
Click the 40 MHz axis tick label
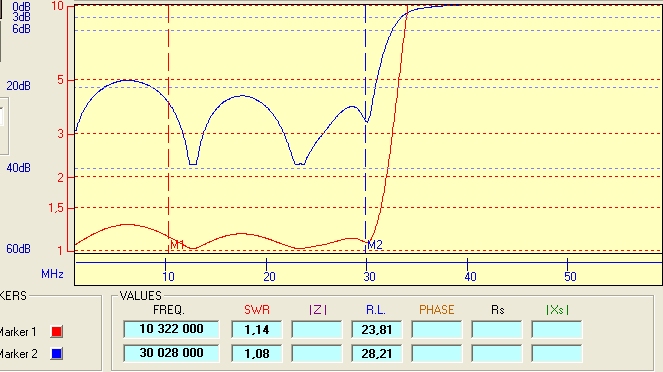470,277
